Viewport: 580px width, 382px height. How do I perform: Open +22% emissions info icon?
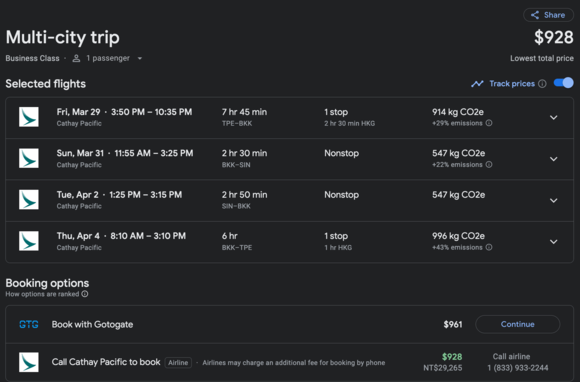[x=489, y=165]
